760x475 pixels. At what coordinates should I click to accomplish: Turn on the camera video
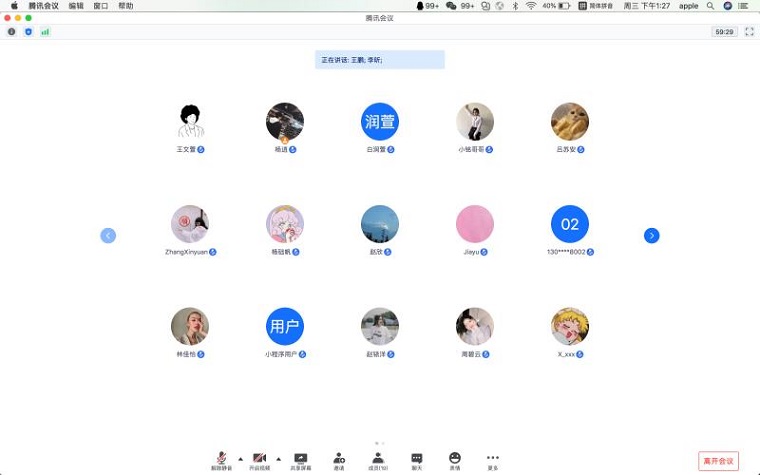coord(259,458)
